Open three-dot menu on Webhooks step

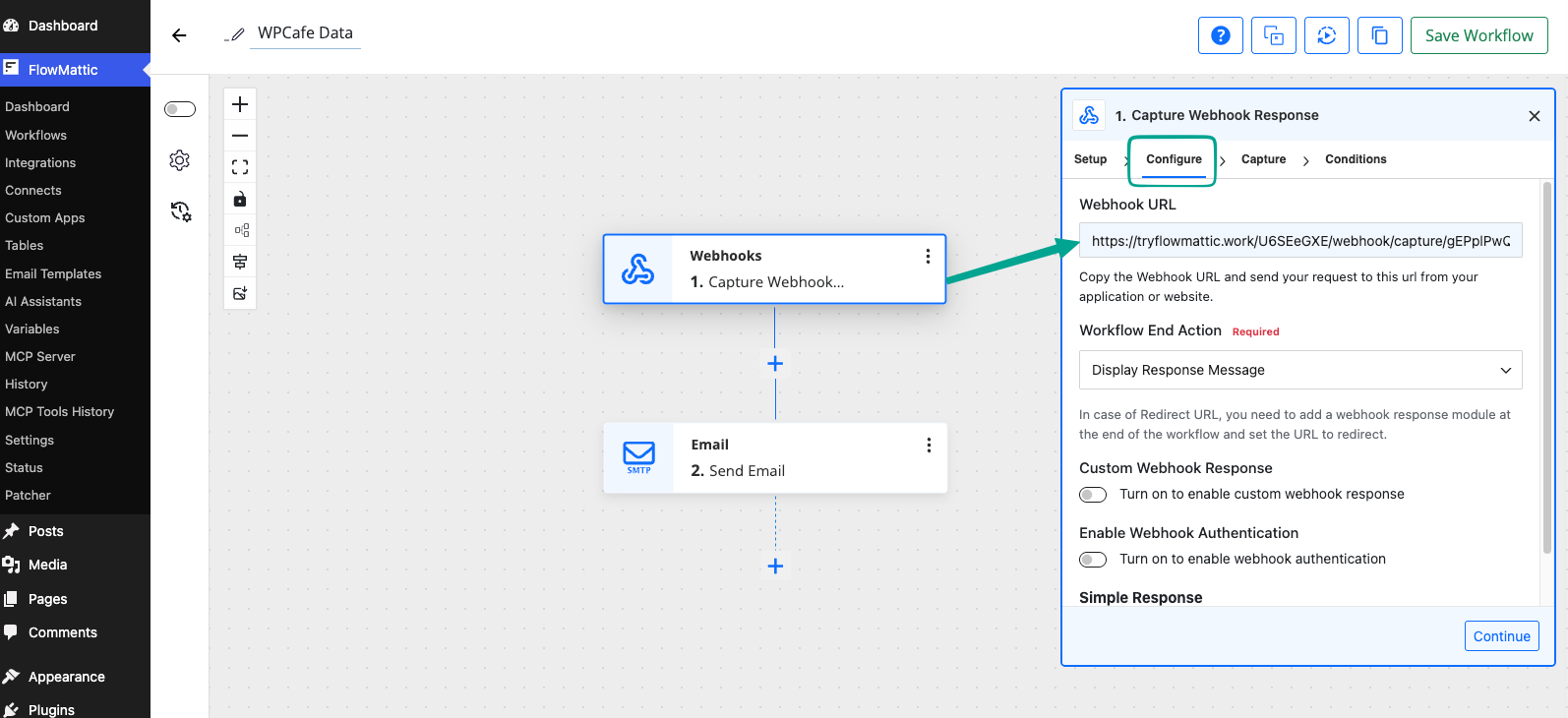click(928, 257)
